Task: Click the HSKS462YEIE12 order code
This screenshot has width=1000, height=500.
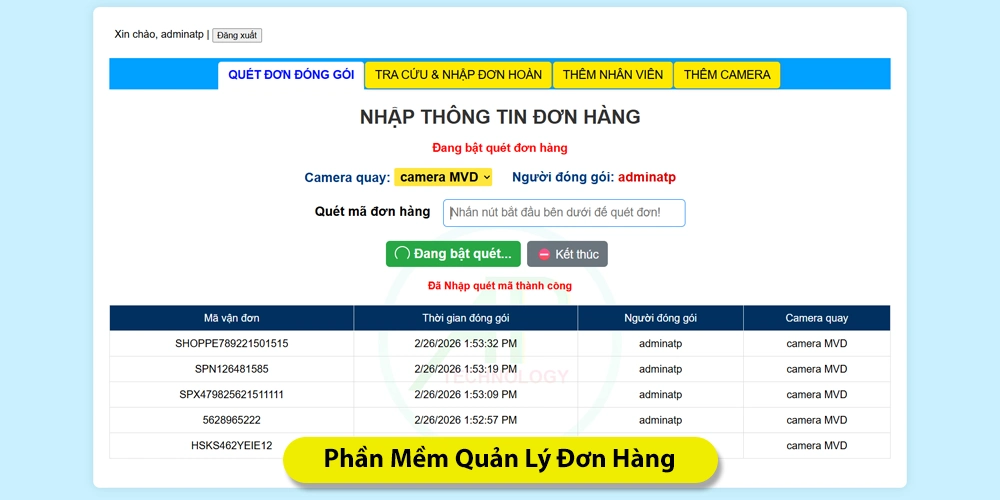Action: (231, 446)
